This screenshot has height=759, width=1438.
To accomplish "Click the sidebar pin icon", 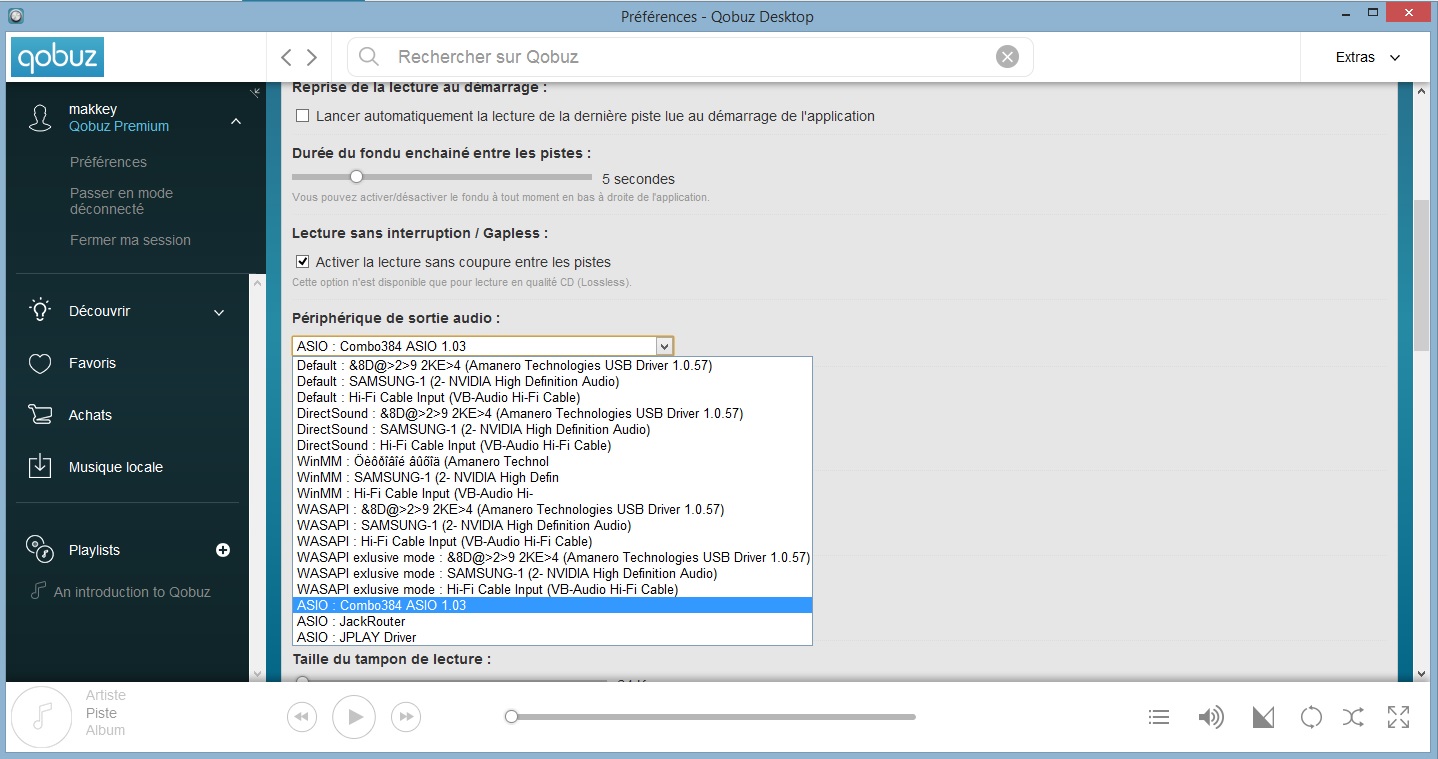I will [x=254, y=93].
